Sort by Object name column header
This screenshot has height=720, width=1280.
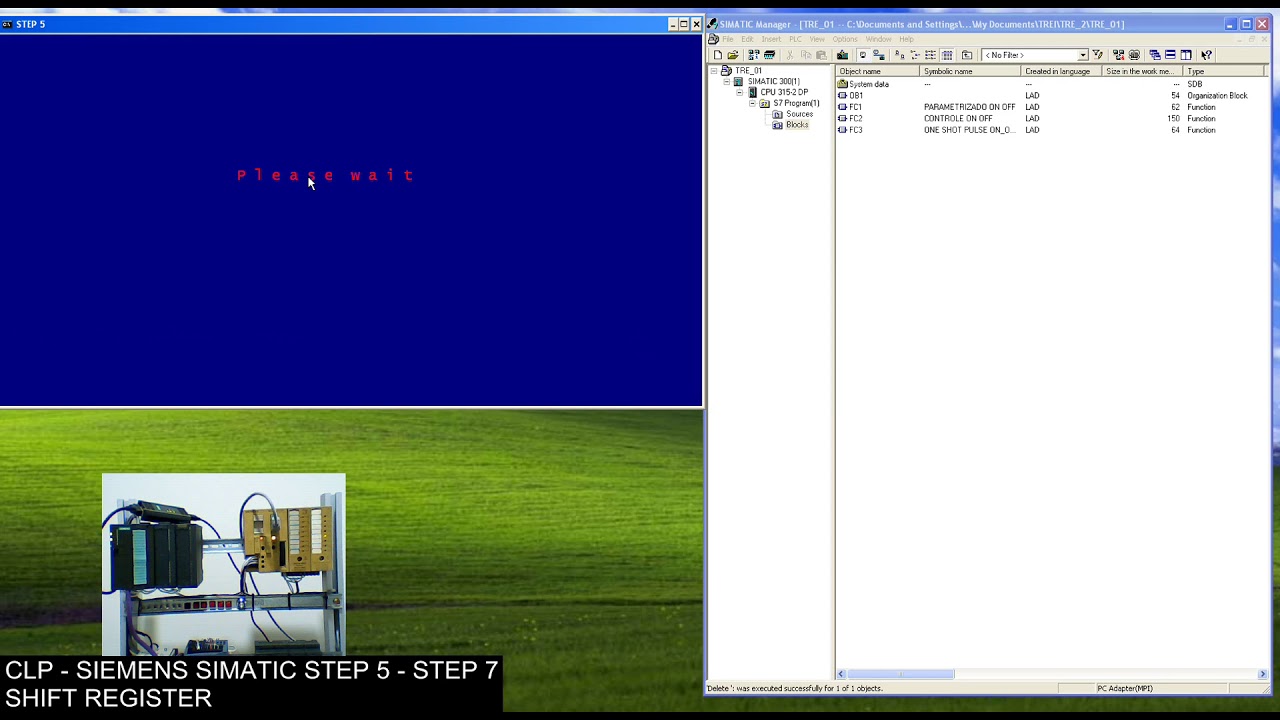[x=878, y=72]
